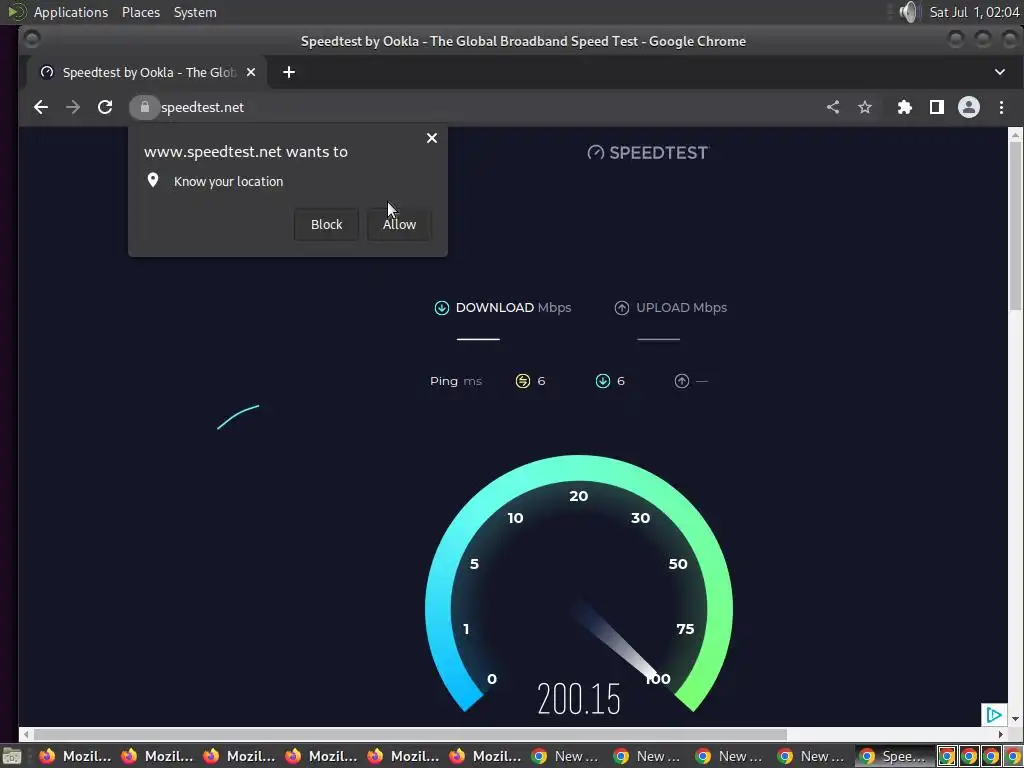
Task: Click the download latency icon in Ping row
Action: tap(603, 381)
